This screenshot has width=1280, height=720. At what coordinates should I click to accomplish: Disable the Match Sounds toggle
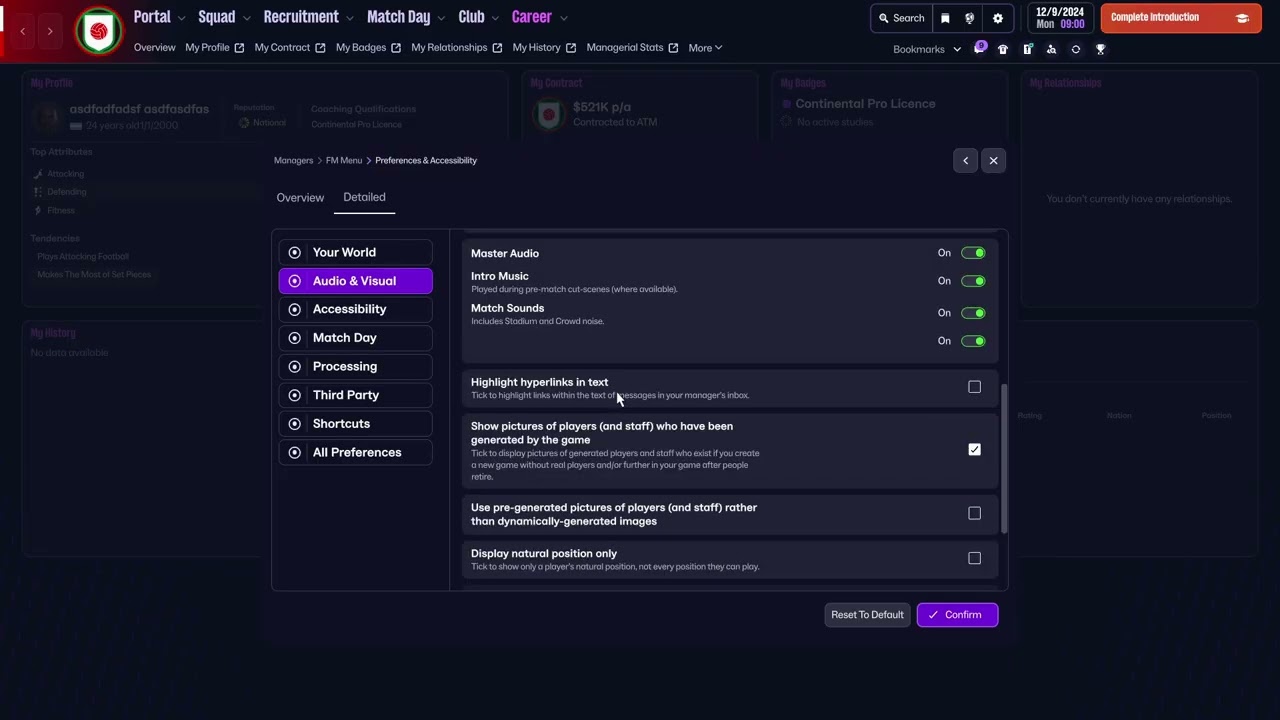973,313
